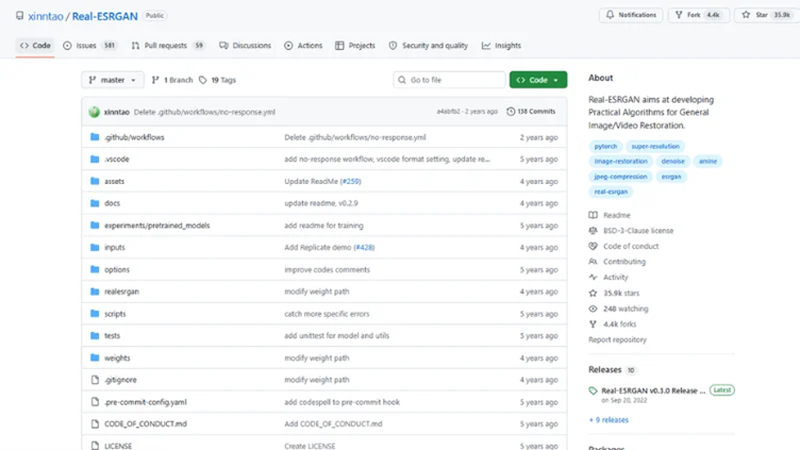View the 19 Tags link
Screen dimensions: 800x450
click(217, 80)
